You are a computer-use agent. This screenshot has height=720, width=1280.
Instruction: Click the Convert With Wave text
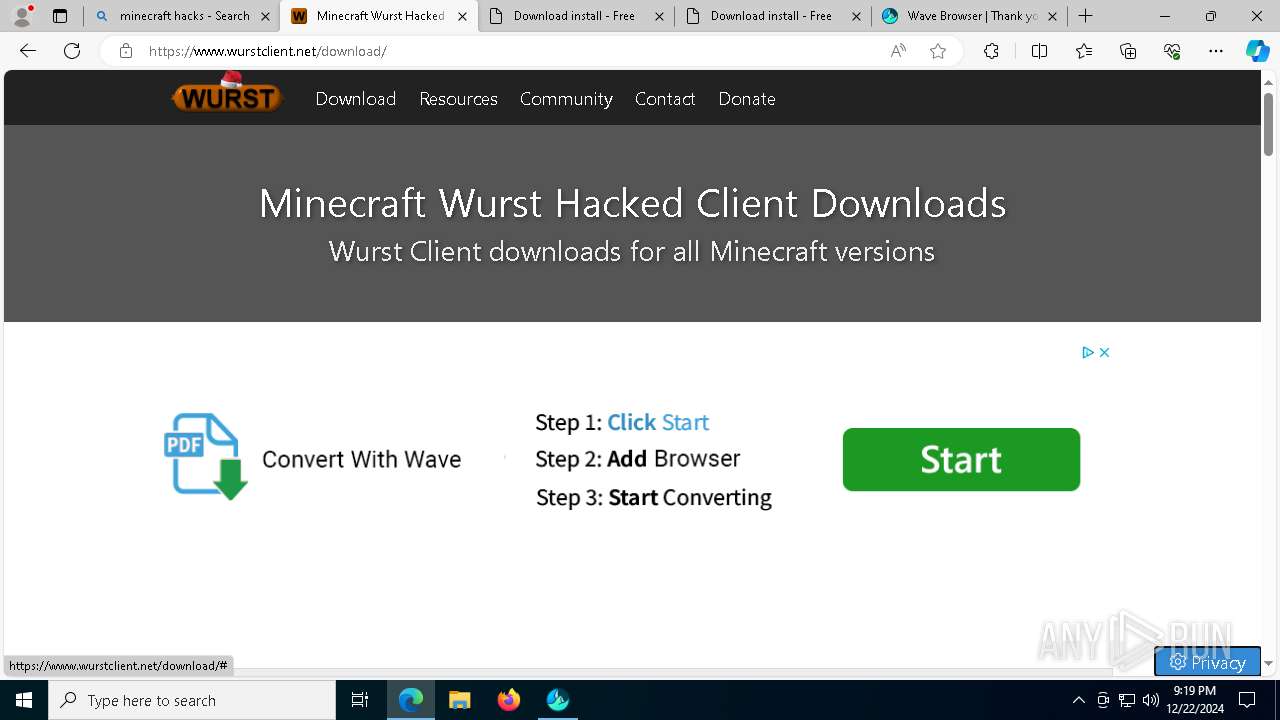pyautogui.click(x=361, y=459)
